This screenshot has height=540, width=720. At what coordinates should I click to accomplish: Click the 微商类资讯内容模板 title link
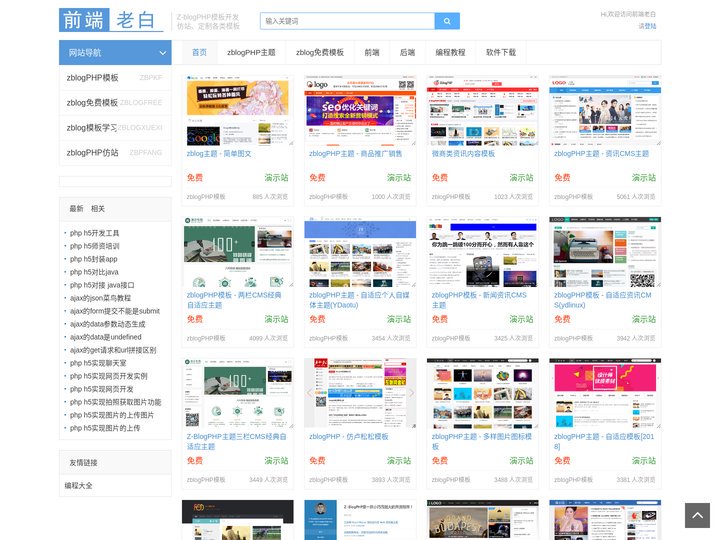tap(463, 154)
